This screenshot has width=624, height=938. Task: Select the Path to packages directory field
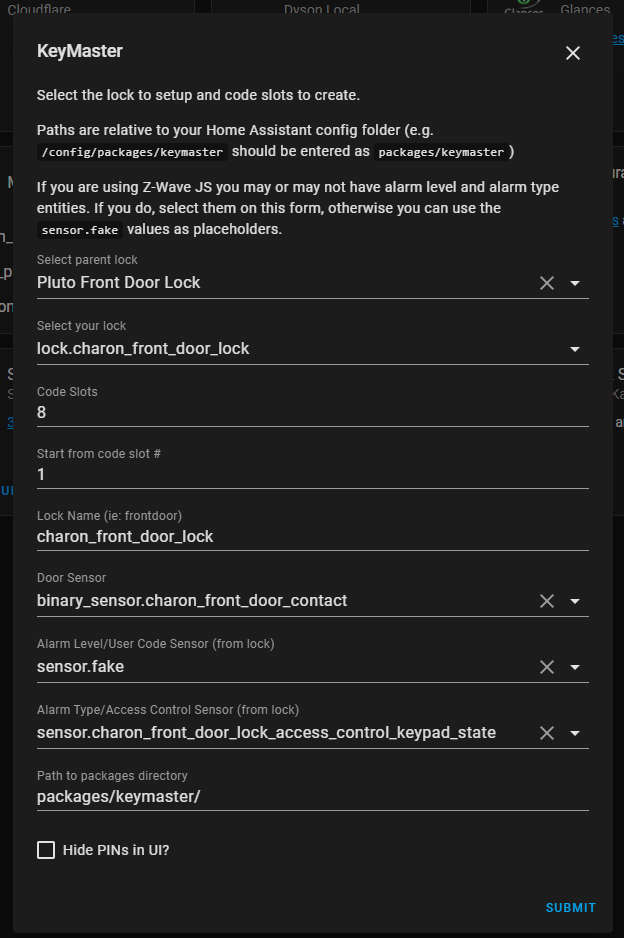tap(200, 797)
